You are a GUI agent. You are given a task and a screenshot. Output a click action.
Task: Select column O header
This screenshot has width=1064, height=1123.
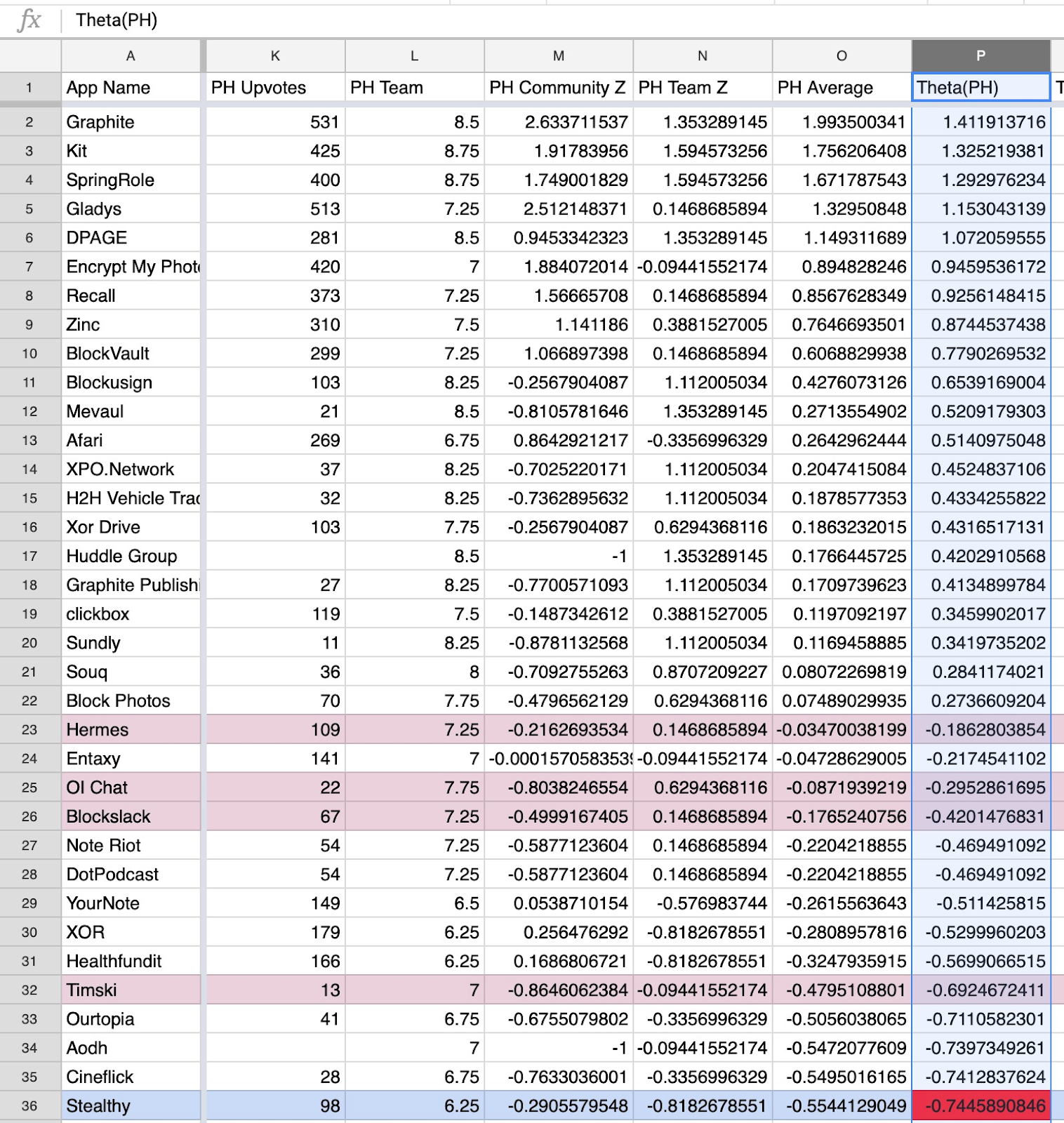(842, 55)
